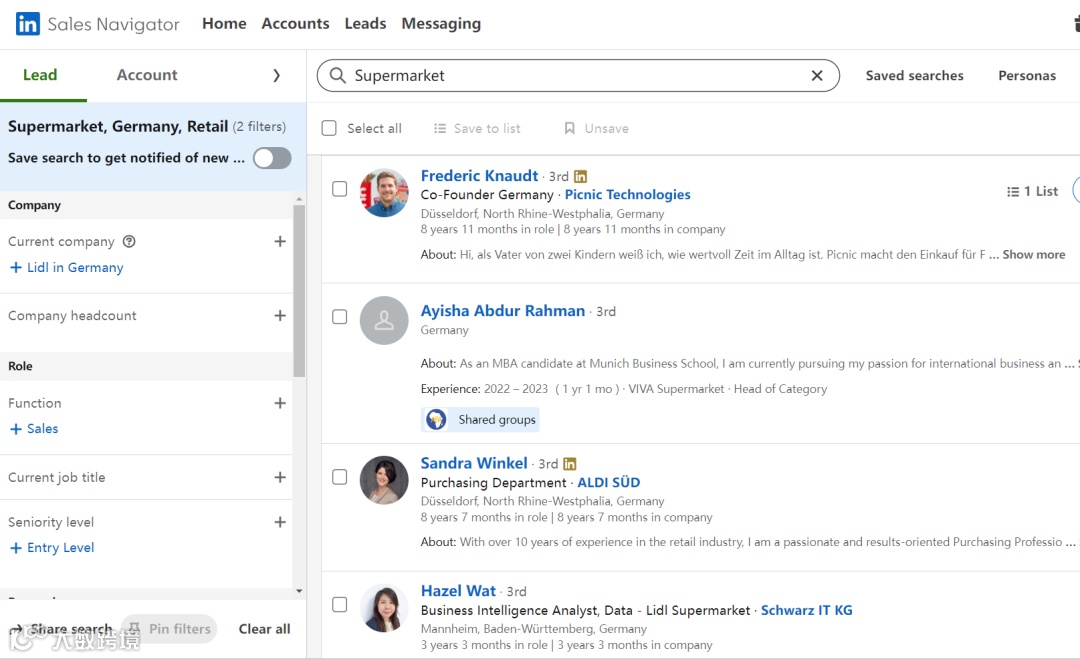This screenshot has width=1080, height=659.
Task: Open Ayisha Abdur Rahman's placeholder avatar
Action: click(x=384, y=320)
